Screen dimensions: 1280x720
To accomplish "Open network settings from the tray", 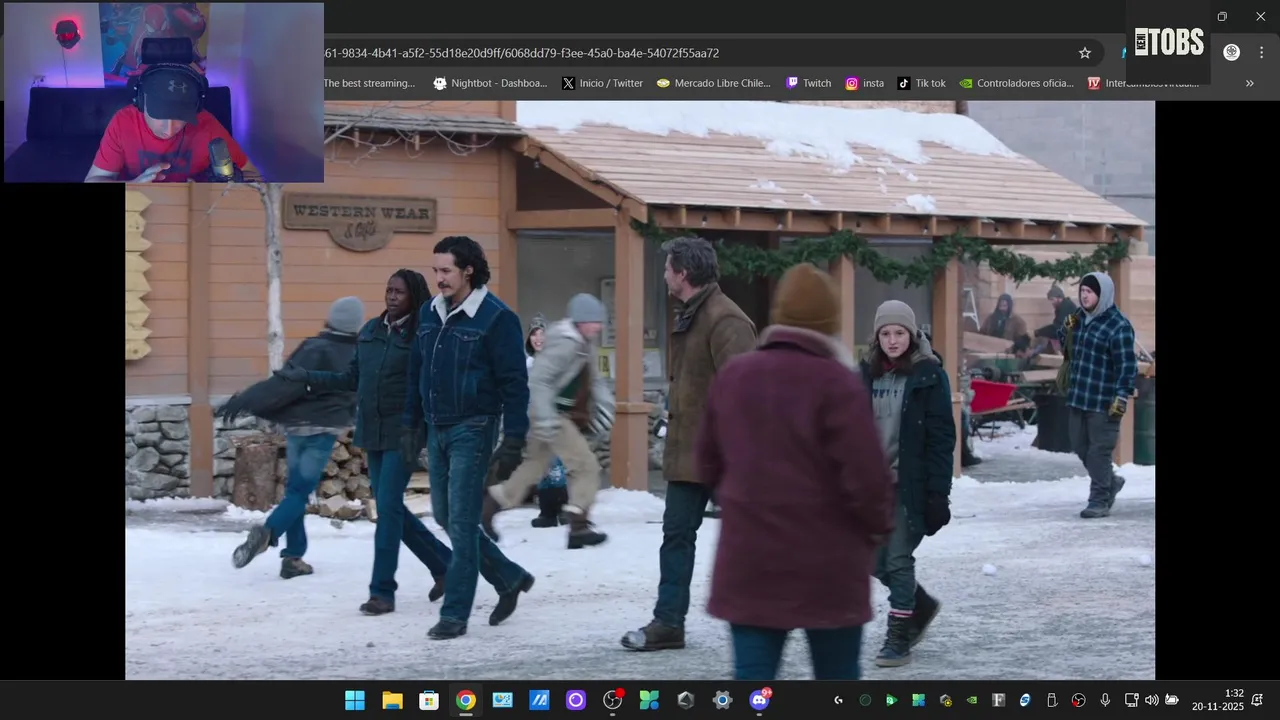I will point(1131,700).
